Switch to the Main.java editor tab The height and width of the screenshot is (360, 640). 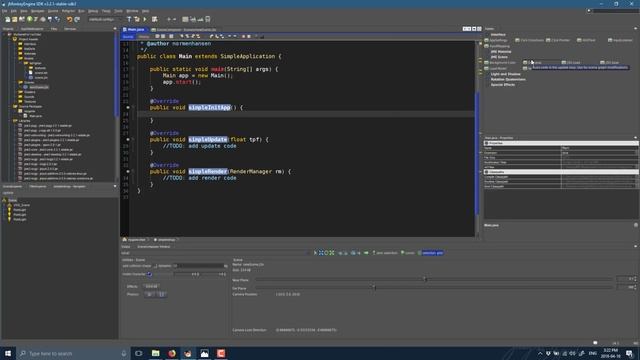click(134, 29)
